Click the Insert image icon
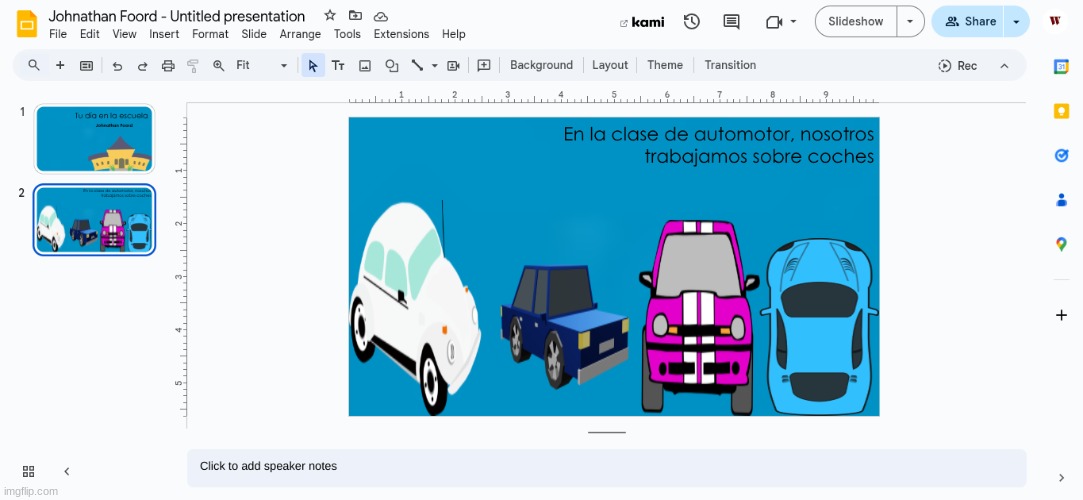This screenshot has width=1083, height=500. pyautogui.click(x=365, y=66)
